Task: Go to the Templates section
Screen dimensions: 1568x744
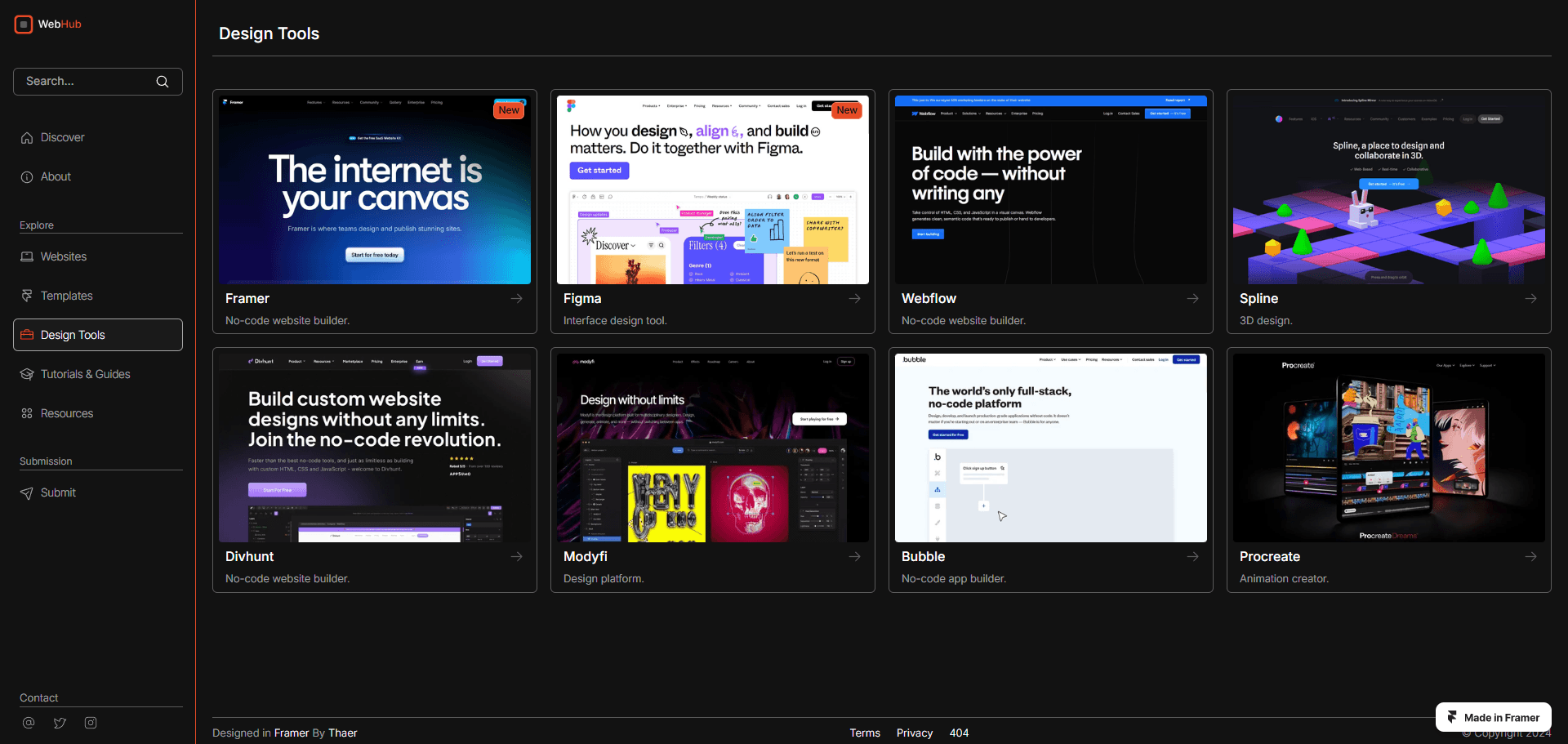Action: (98, 296)
